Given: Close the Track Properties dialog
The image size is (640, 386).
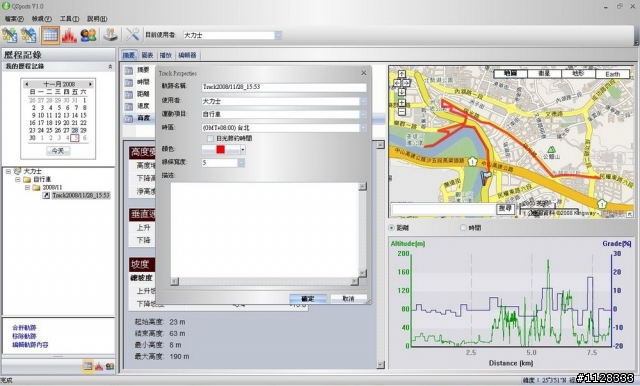Looking at the screenshot, I should [x=364, y=73].
